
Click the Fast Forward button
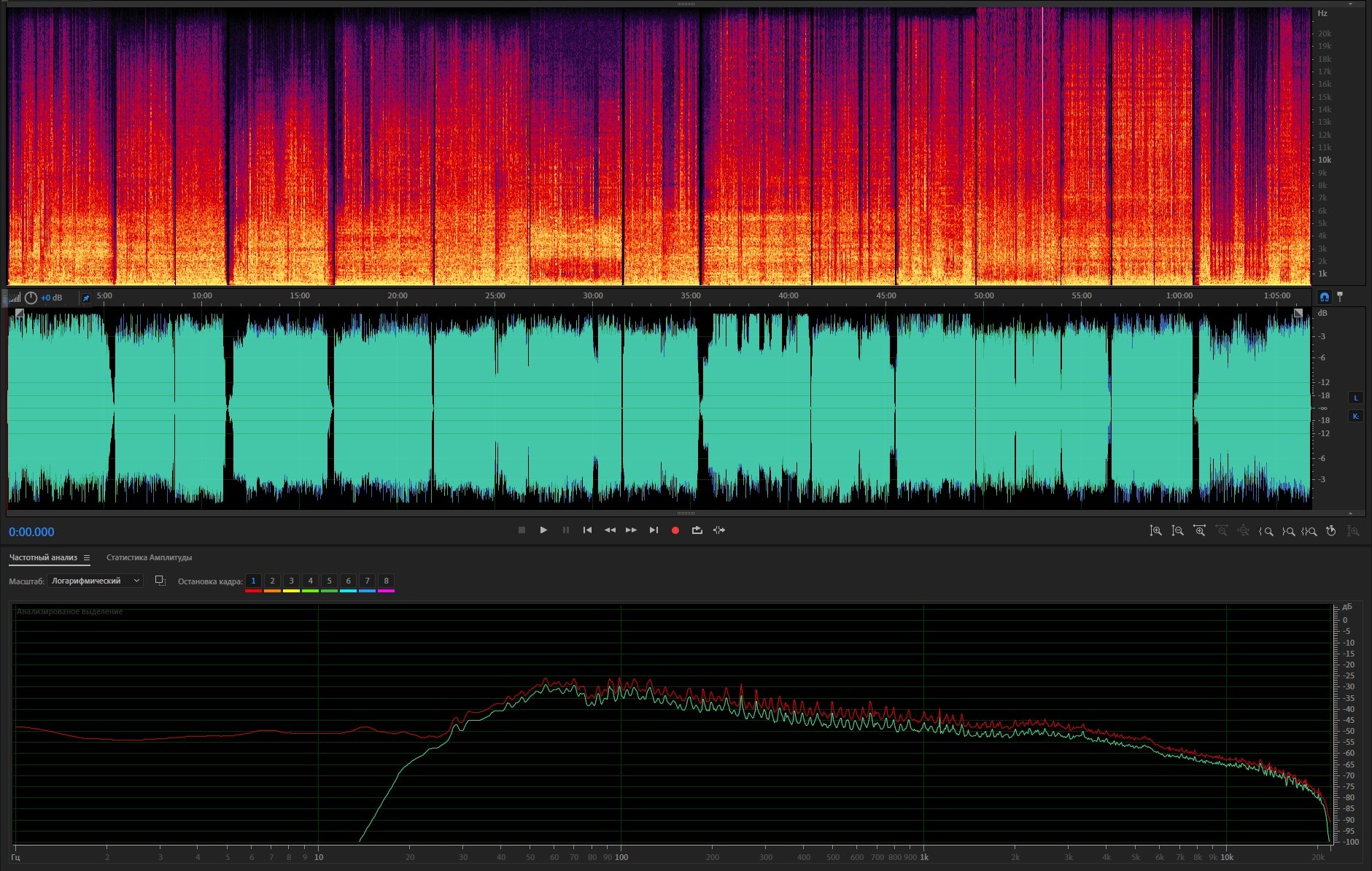(631, 530)
